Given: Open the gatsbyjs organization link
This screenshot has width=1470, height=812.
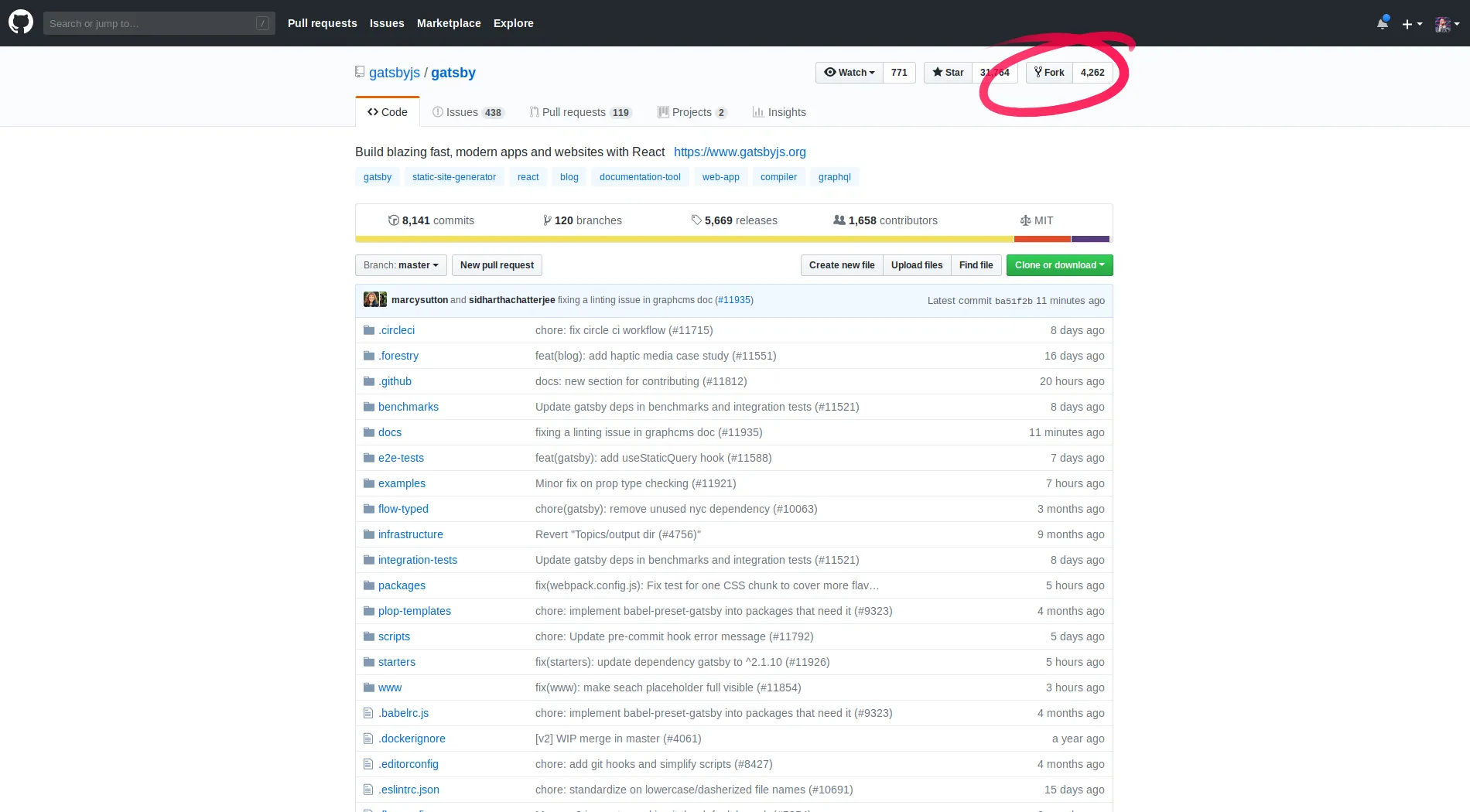Looking at the screenshot, I should [x=395, y=73].
